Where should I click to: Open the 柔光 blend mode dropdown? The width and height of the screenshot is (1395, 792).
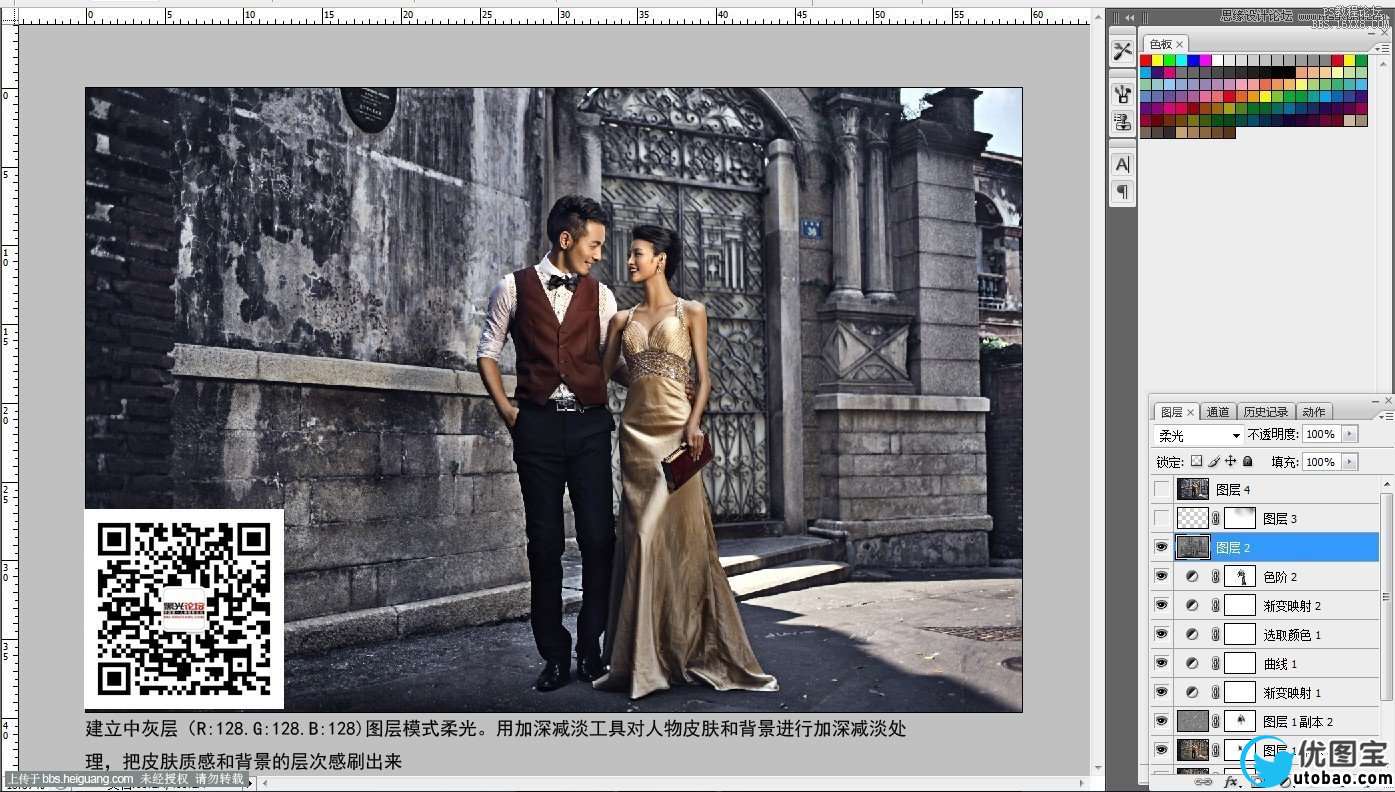tap(1199, 435)
